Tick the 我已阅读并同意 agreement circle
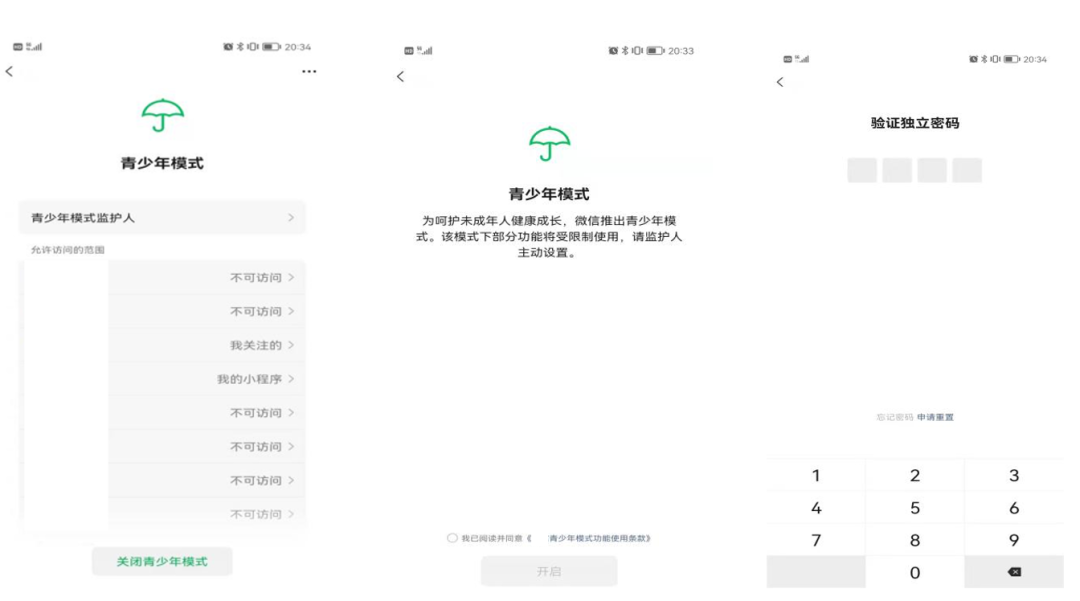This screenshot has height=601, width=1080. click(x=452, y=538)
